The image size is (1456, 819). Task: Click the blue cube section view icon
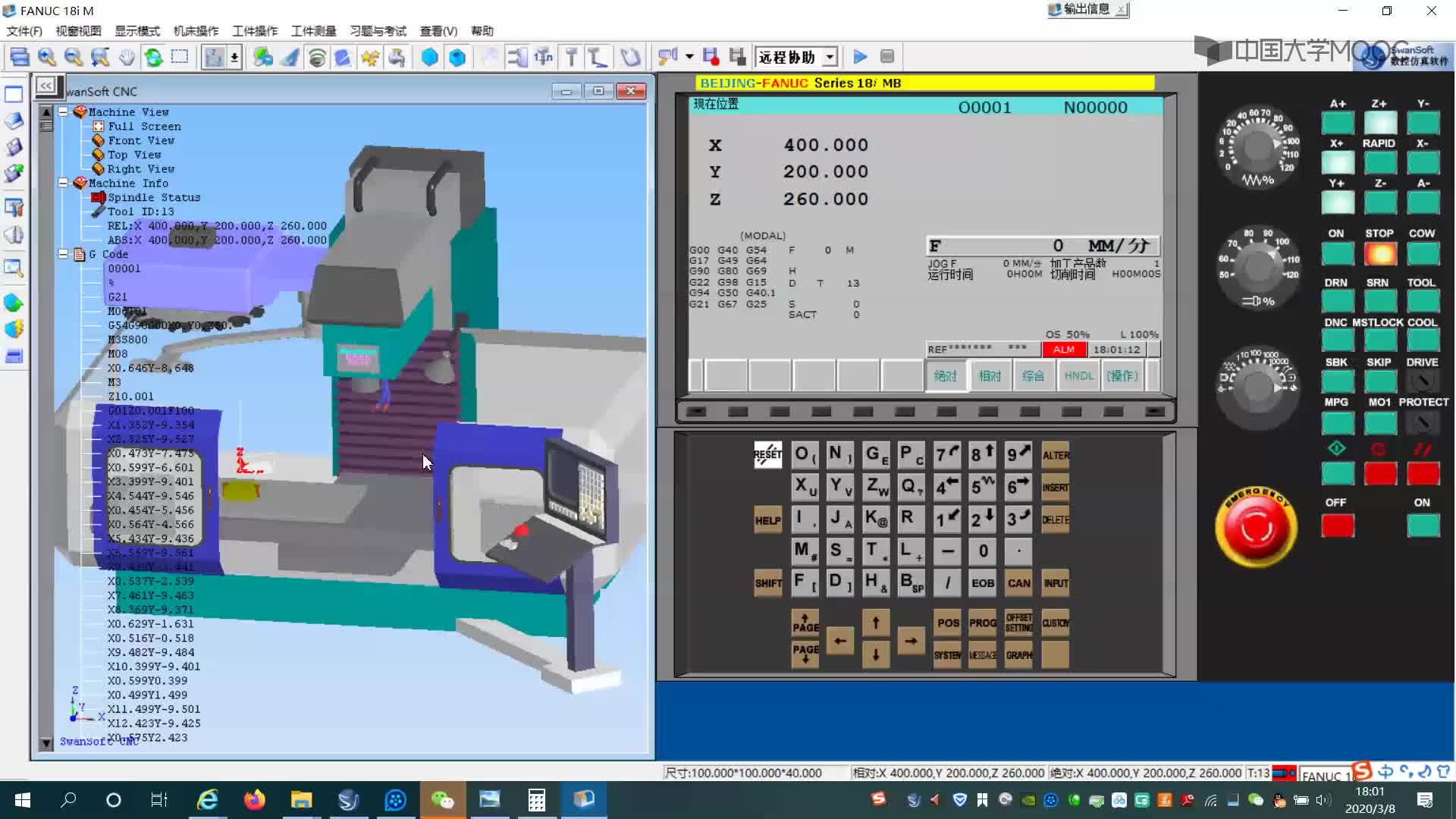click(457, 57)
